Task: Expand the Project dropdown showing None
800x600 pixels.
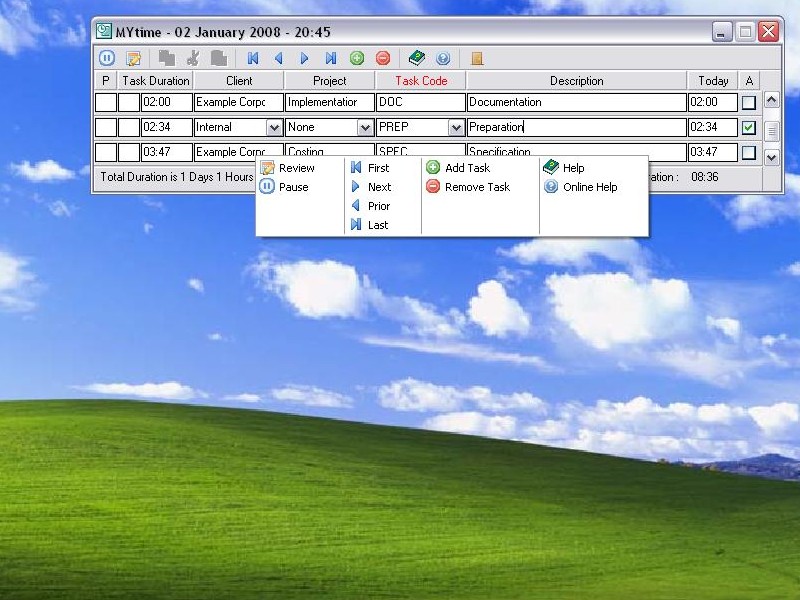Action: click(365, 128)
